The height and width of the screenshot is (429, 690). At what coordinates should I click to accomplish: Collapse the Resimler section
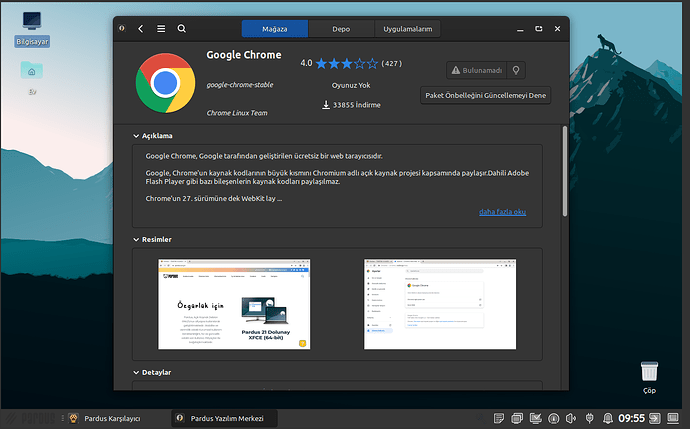[136, 239]
